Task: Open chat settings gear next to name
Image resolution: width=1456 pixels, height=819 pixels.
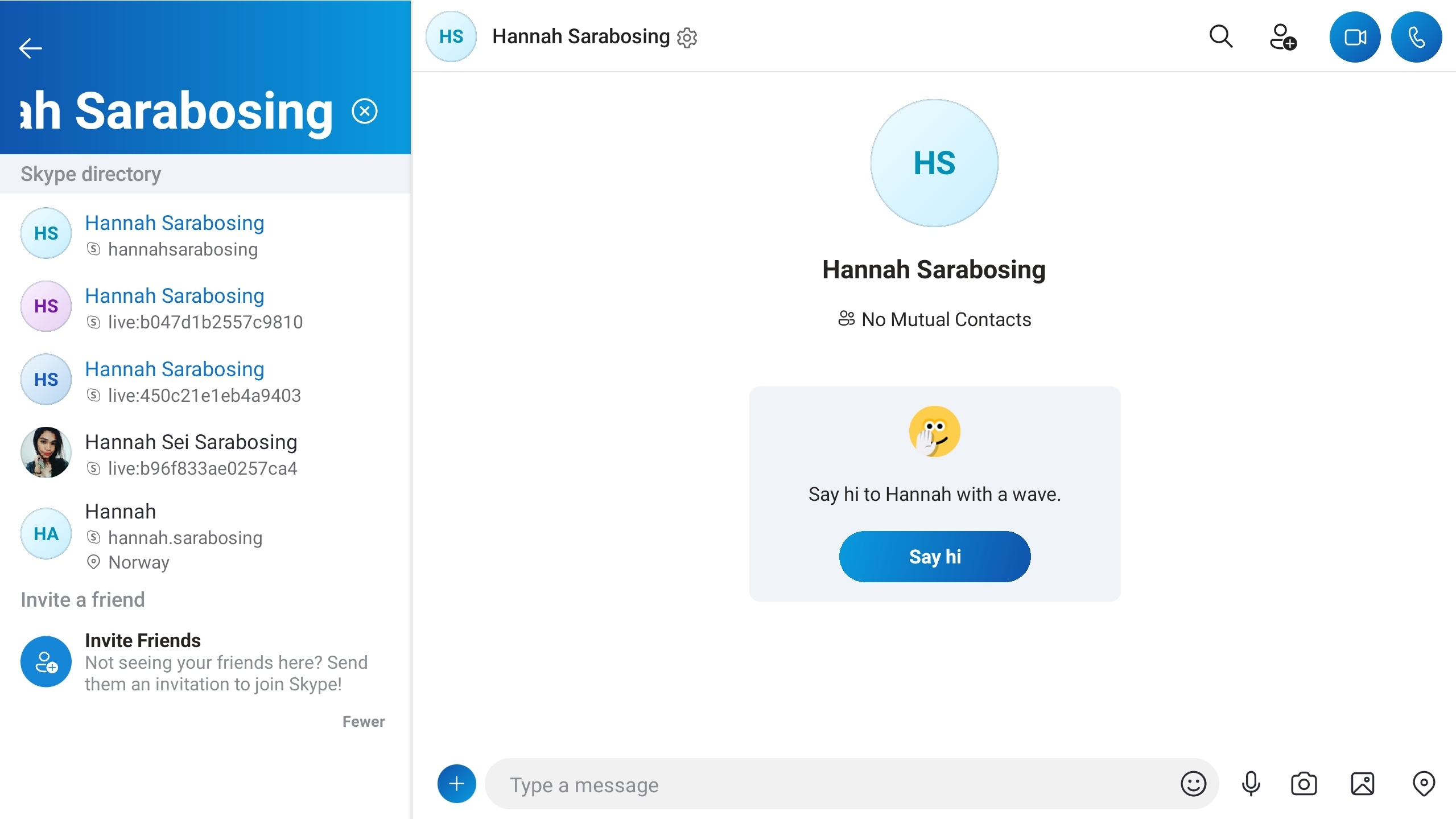Action: point(687,38)
